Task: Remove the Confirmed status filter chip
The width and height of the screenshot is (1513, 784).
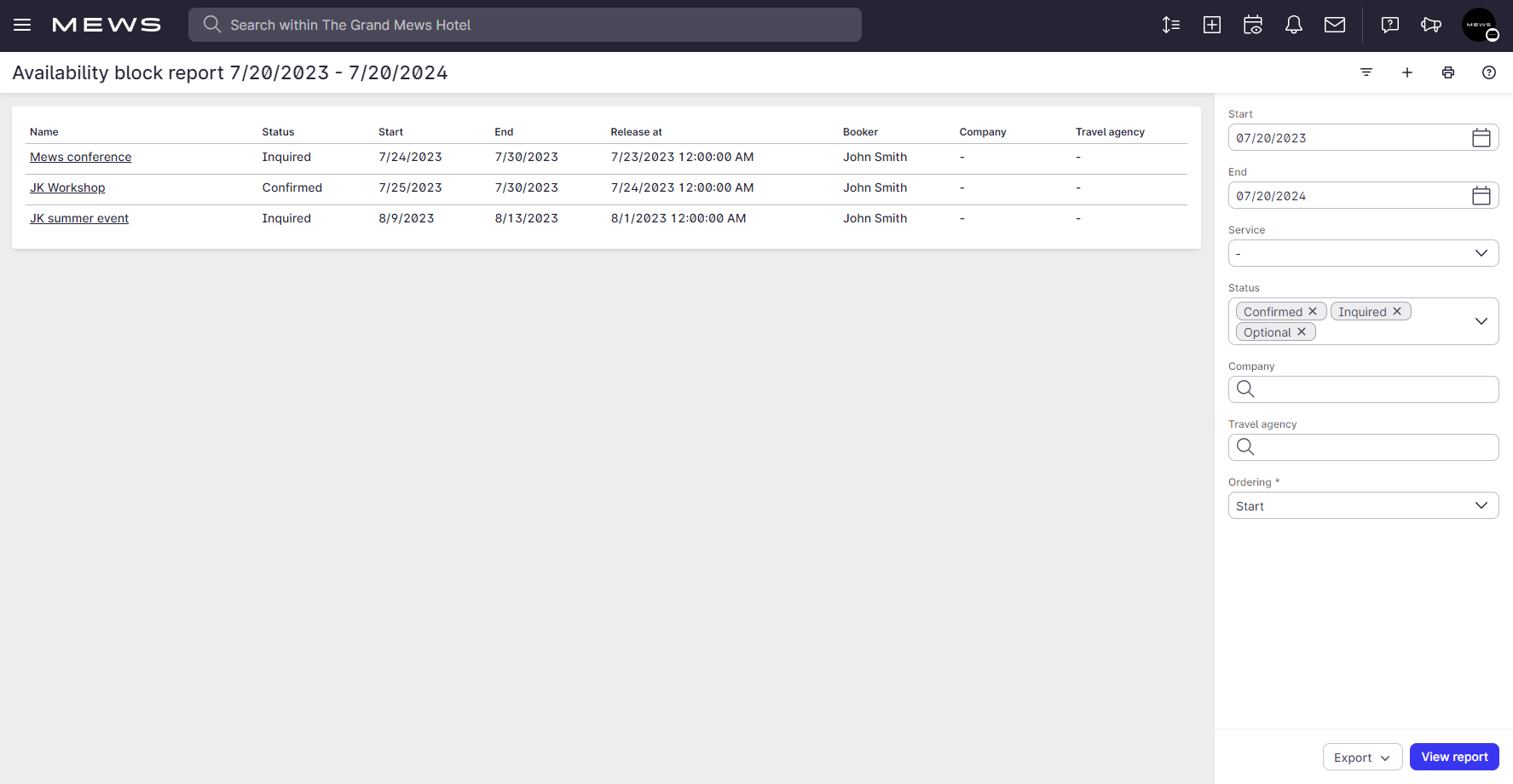Action: 1313,311
